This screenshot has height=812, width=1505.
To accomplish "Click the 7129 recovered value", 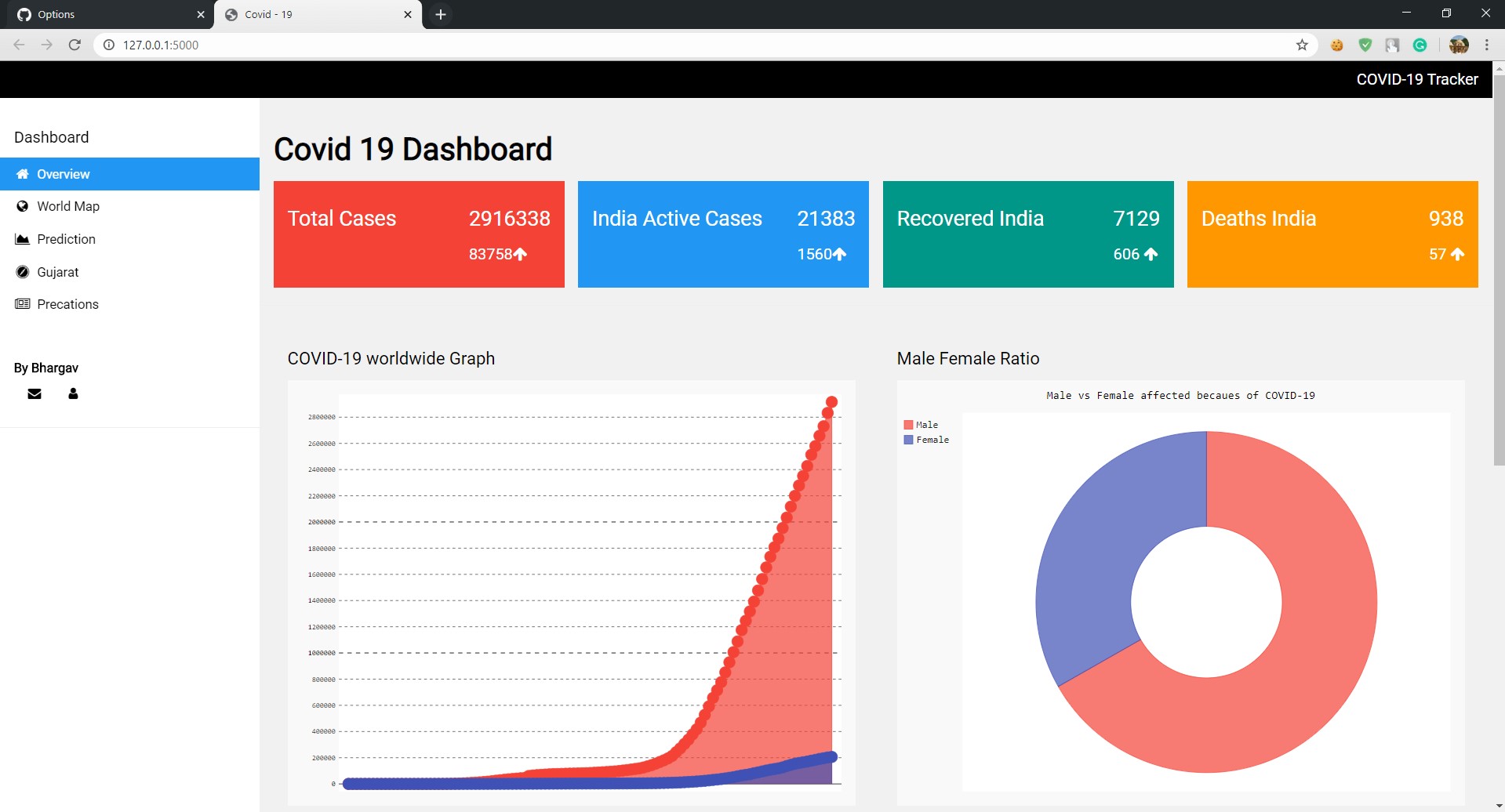I will click(x=1136, y=218).
